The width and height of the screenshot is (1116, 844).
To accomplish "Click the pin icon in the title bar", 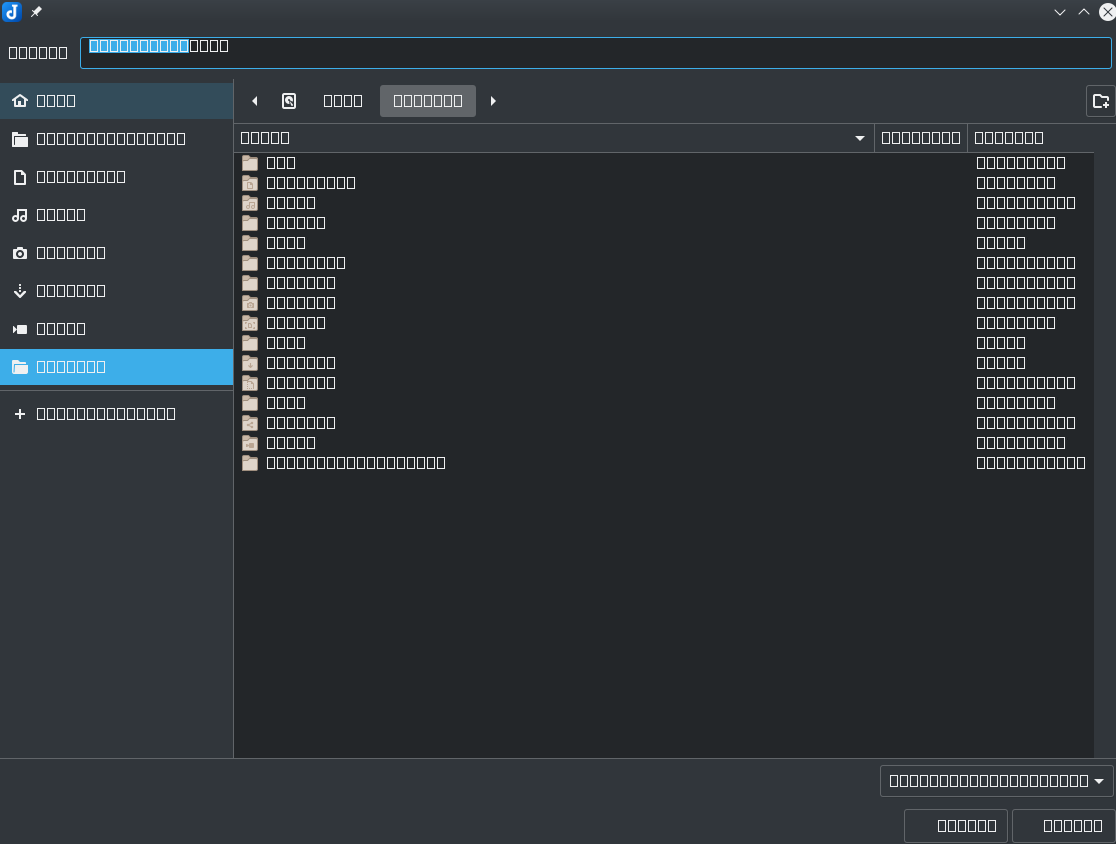I will click(x=36, y=12).
